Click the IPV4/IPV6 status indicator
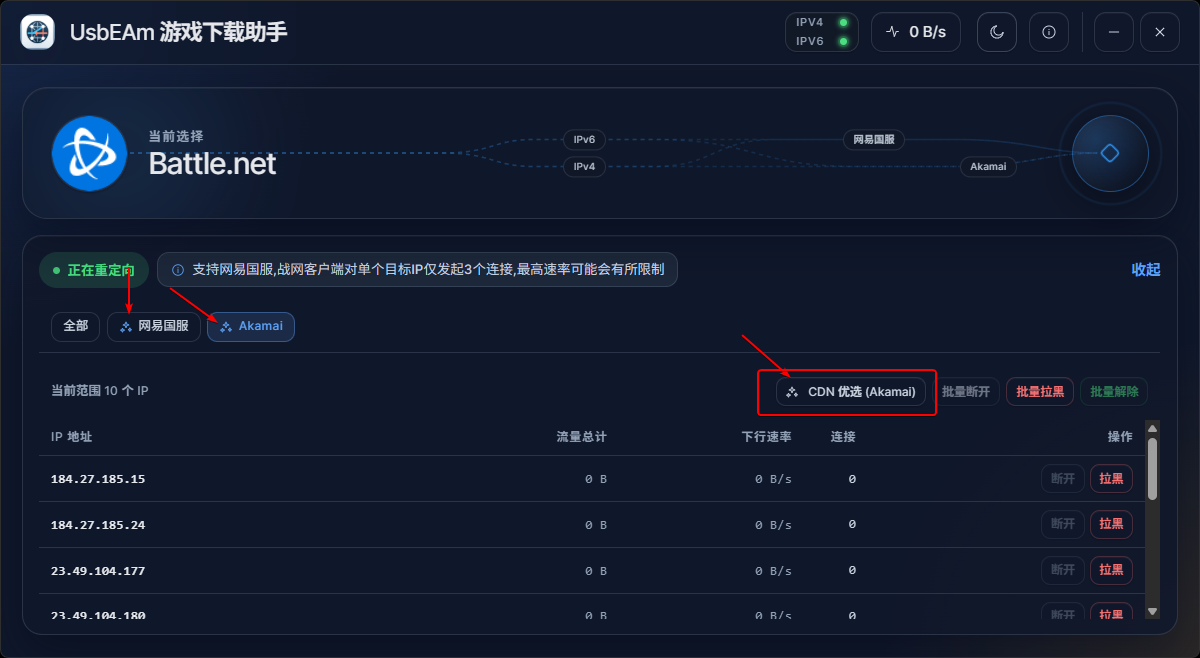The height and width of the screenshot is (658, 1200). coord(821,32)
